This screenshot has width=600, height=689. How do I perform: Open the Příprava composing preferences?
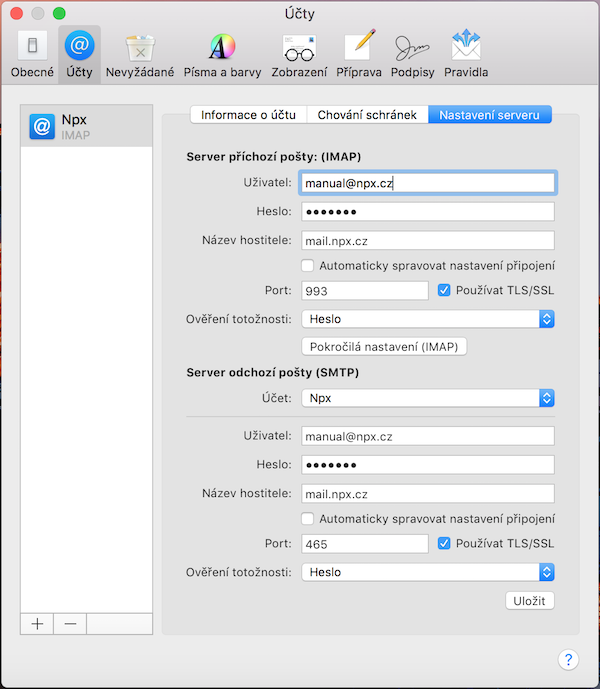coord(357,54)
